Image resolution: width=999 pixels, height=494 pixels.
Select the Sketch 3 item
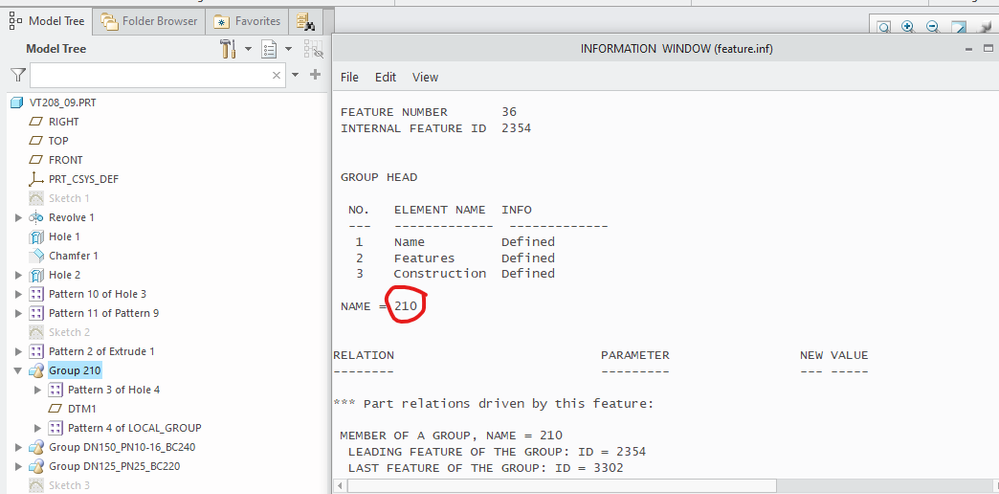[69, 485]
